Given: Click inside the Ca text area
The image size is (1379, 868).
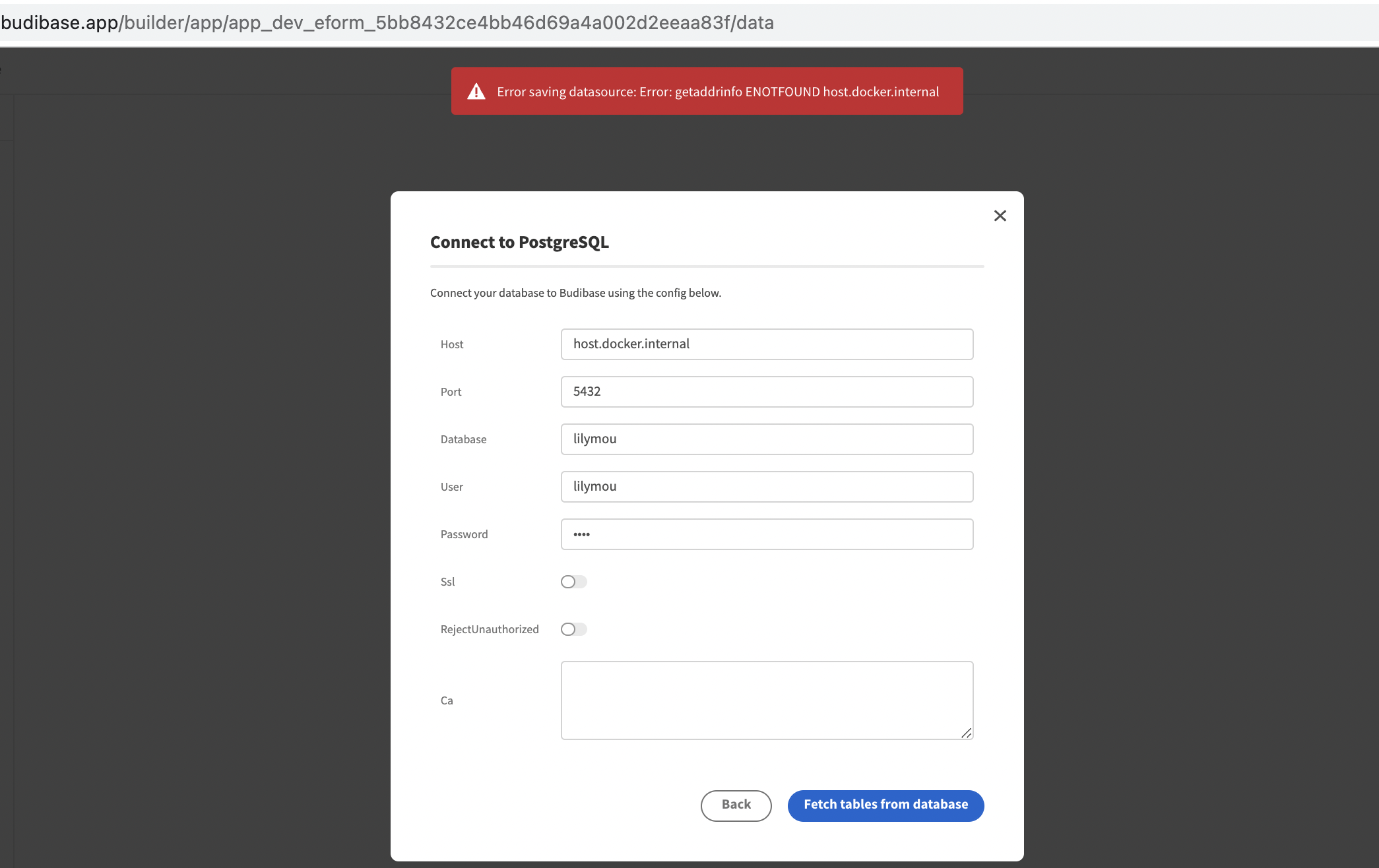Looking at the screenshot, I should [x=767, y=700].
